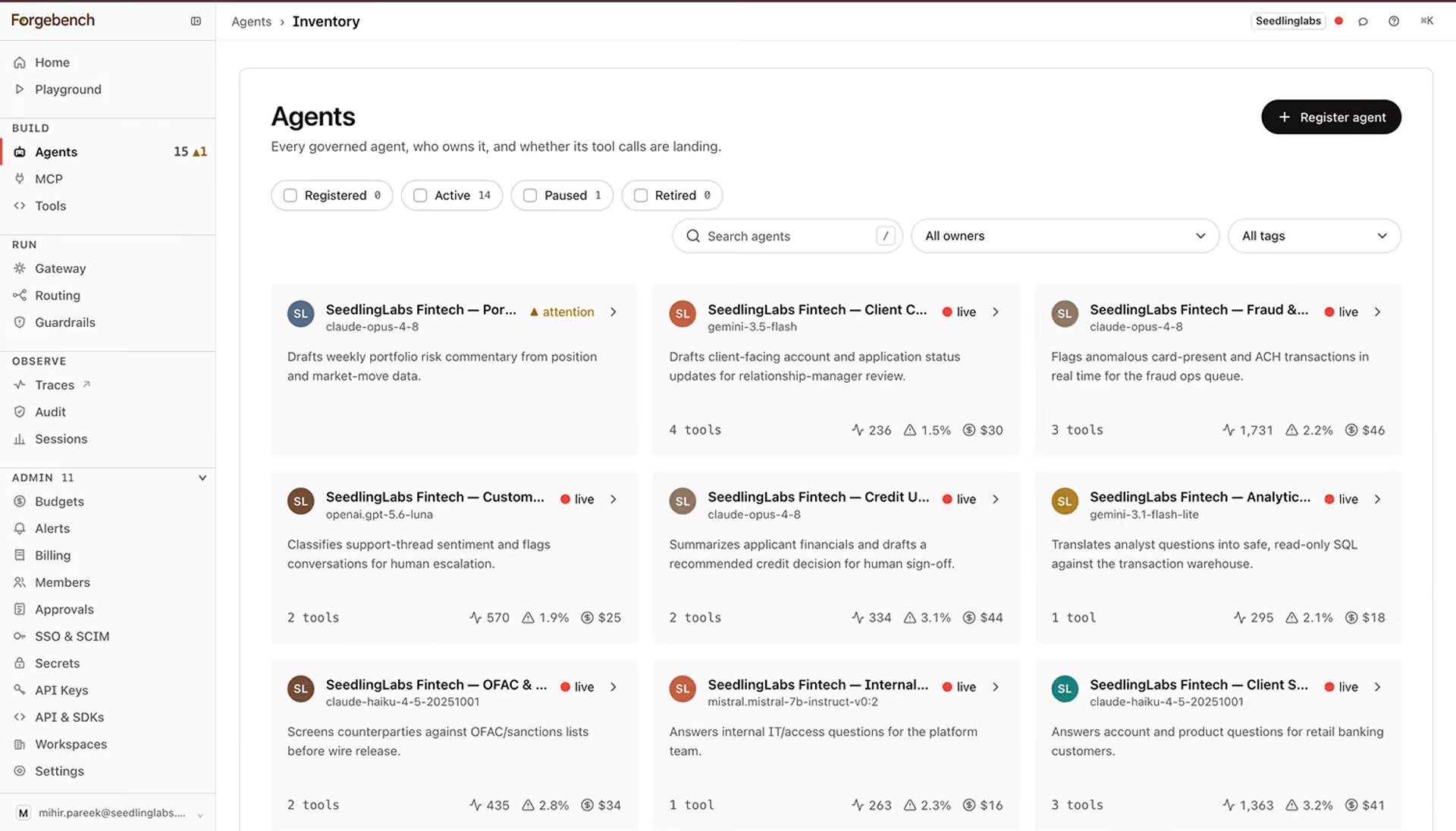Open the Portfolio agent with attention status
This screenshot has width=1456, height=831.
tap(454, 370)
